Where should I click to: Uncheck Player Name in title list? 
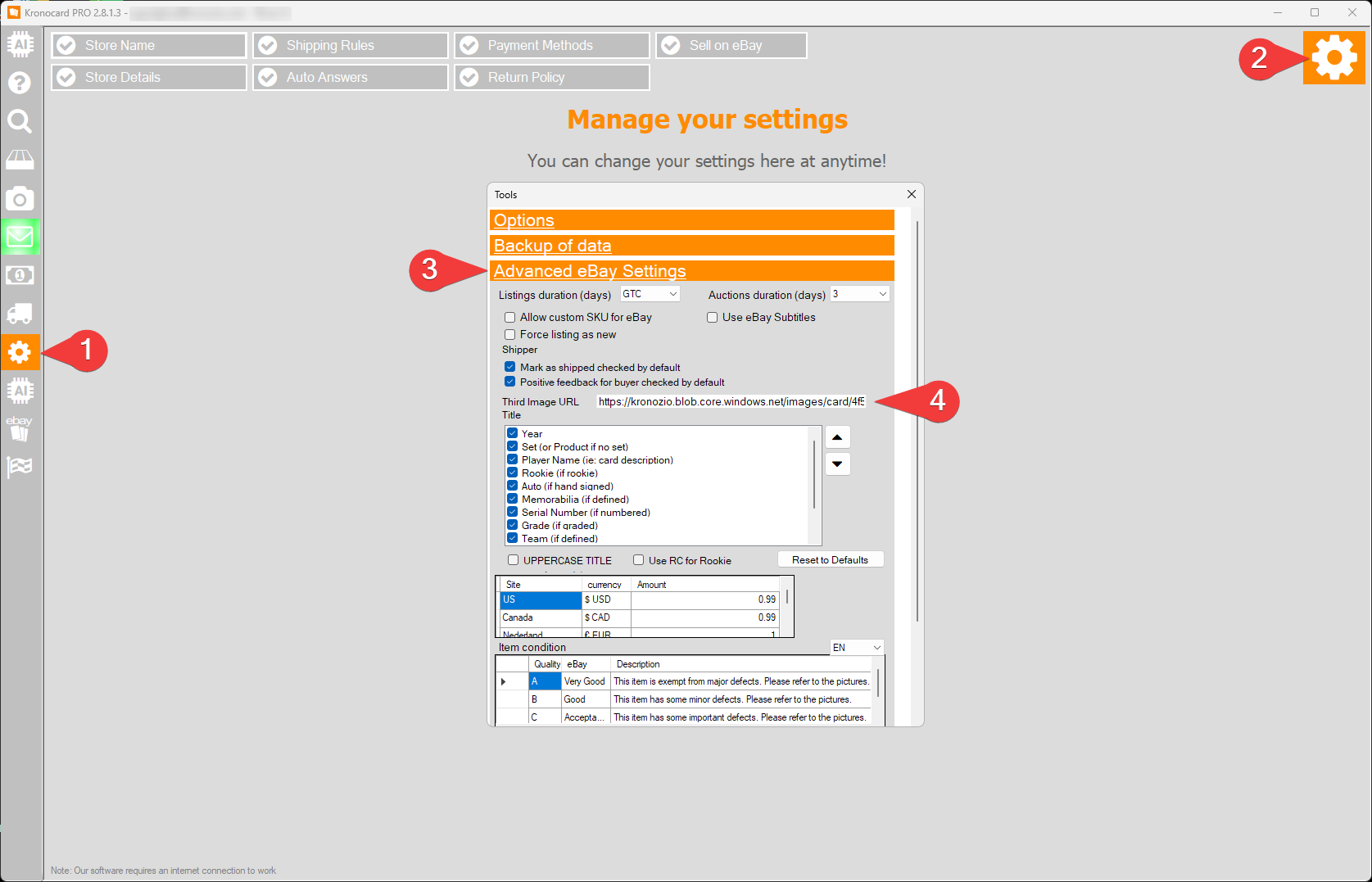pos(512,459)
